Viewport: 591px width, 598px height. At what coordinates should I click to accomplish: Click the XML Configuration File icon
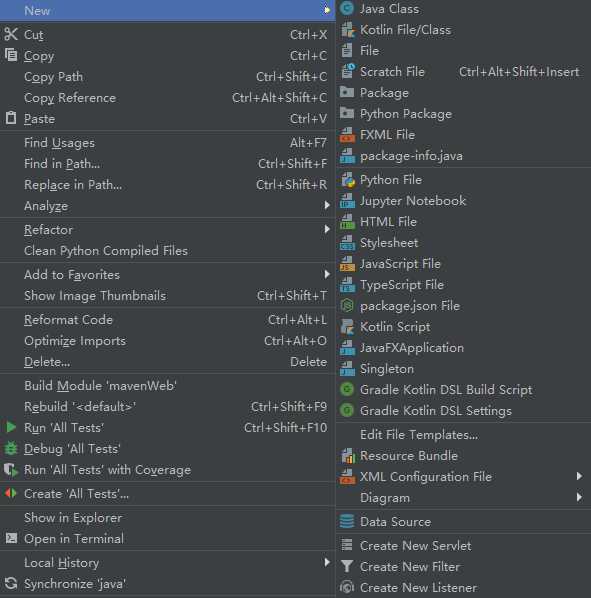coord(347,477)
